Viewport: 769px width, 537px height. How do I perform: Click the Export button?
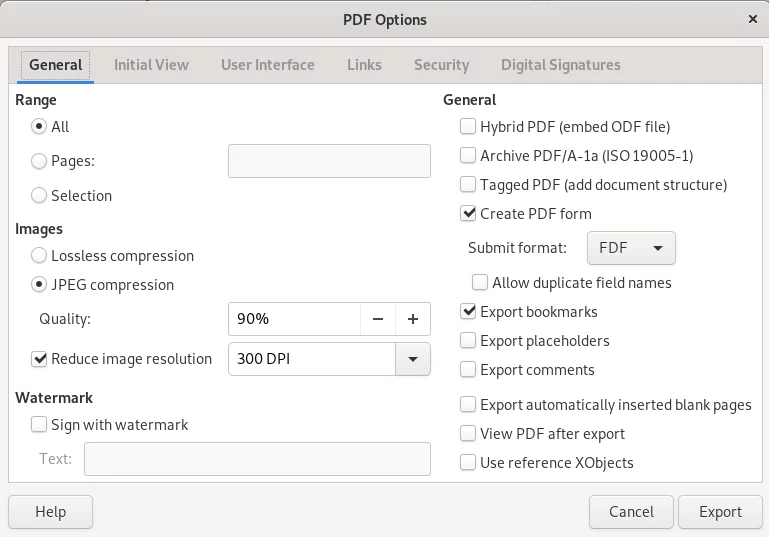(720, 512)
